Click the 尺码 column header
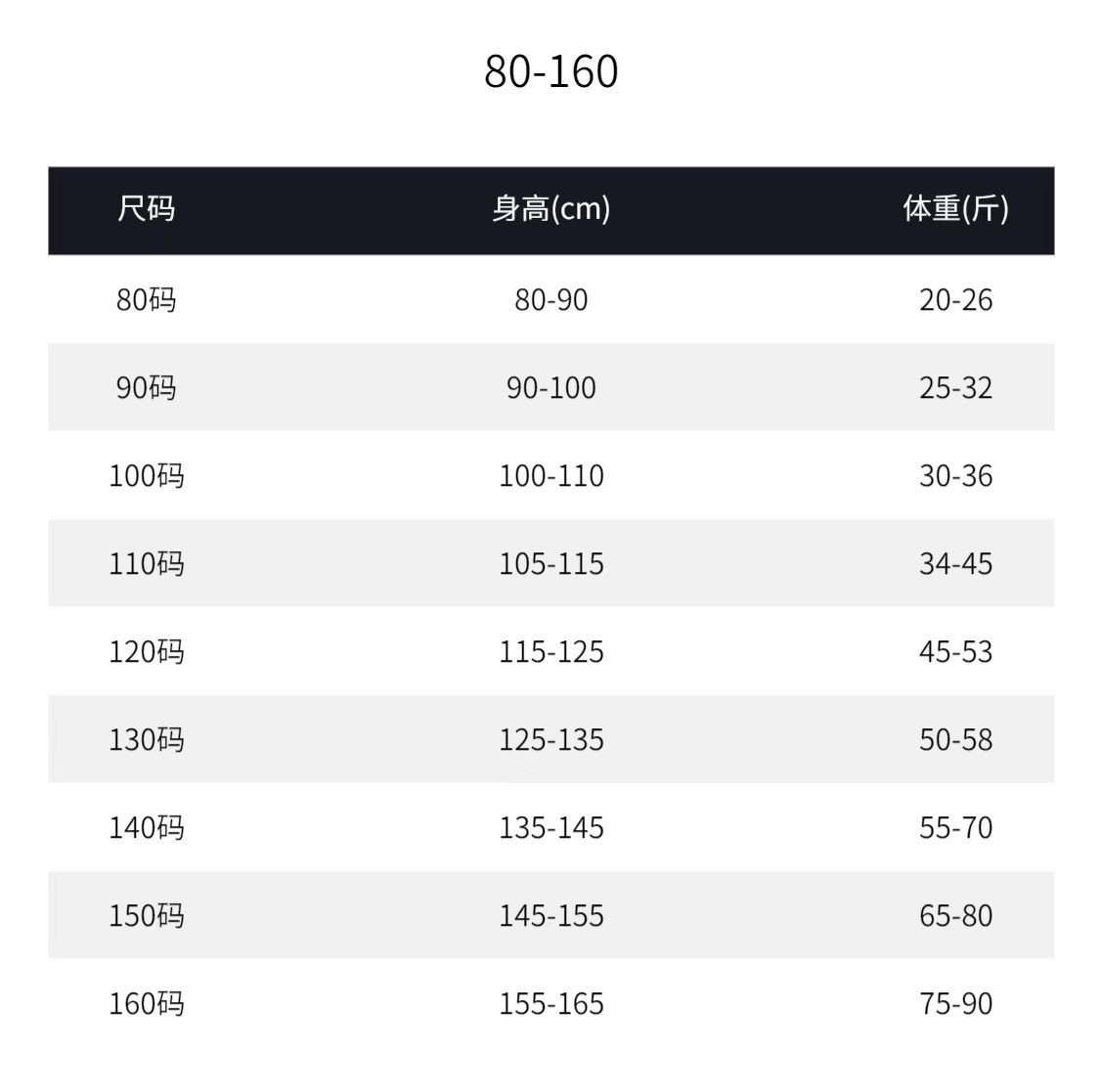 tap(146, 208)
